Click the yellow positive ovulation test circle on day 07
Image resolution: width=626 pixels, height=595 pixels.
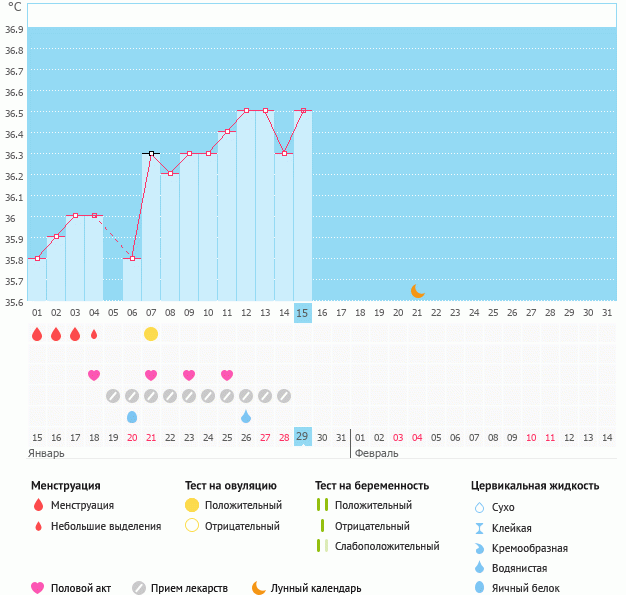pyautogui.click(x=151, y=334)
